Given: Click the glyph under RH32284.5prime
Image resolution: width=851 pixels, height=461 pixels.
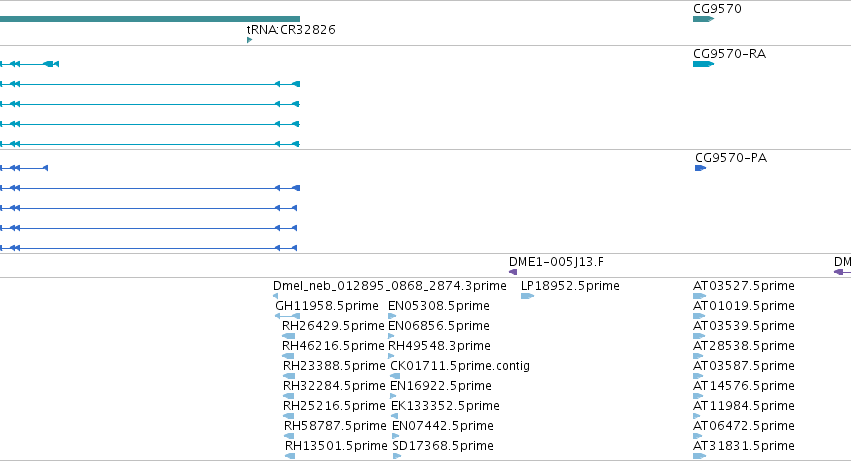Looking at the screenshot, I should coord(289,396).
